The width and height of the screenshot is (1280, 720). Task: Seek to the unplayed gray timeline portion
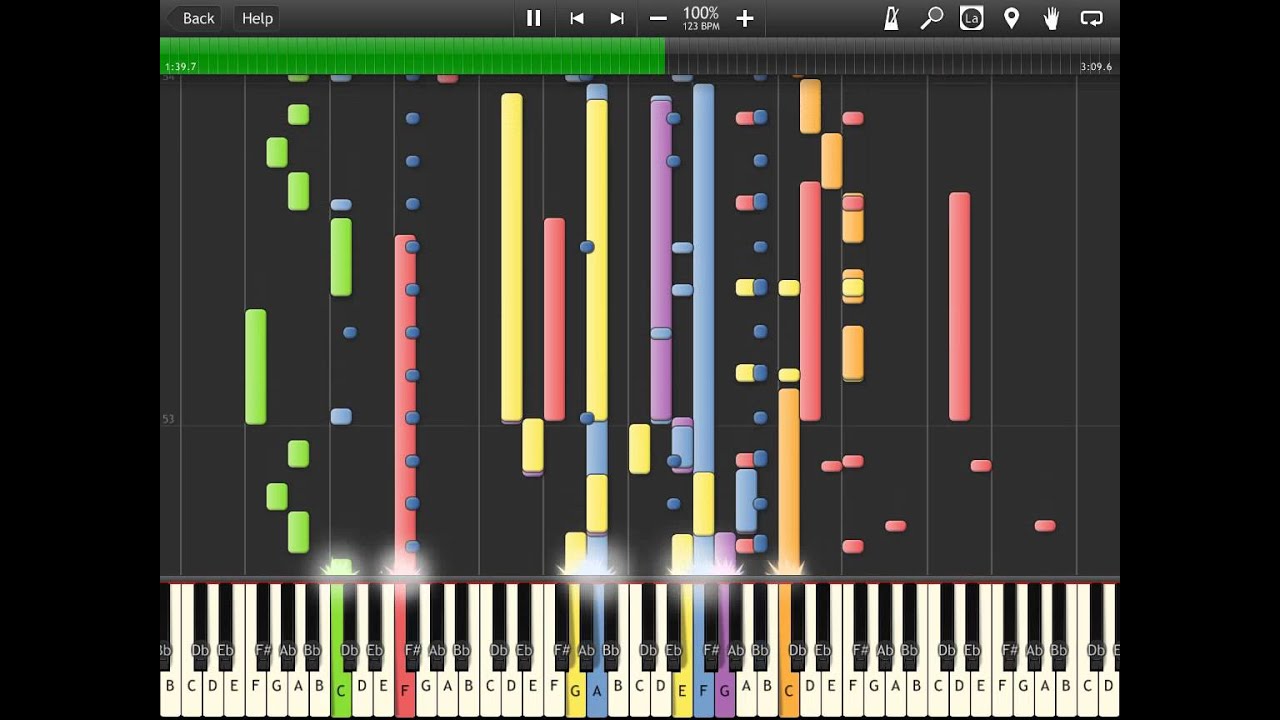click(x=892, y=56)
